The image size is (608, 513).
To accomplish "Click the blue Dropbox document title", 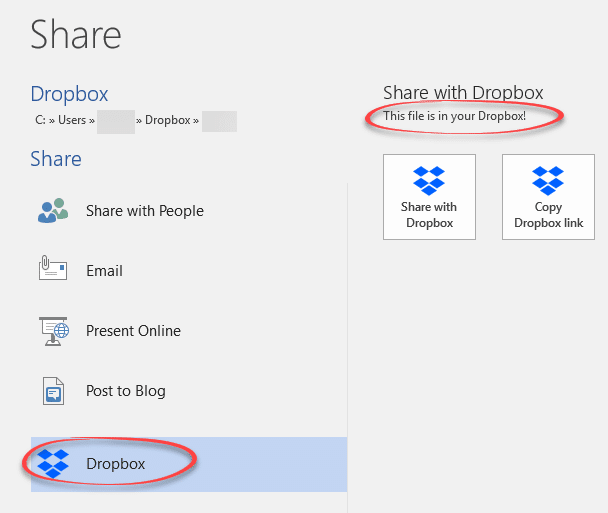I will tap(69, 94).
